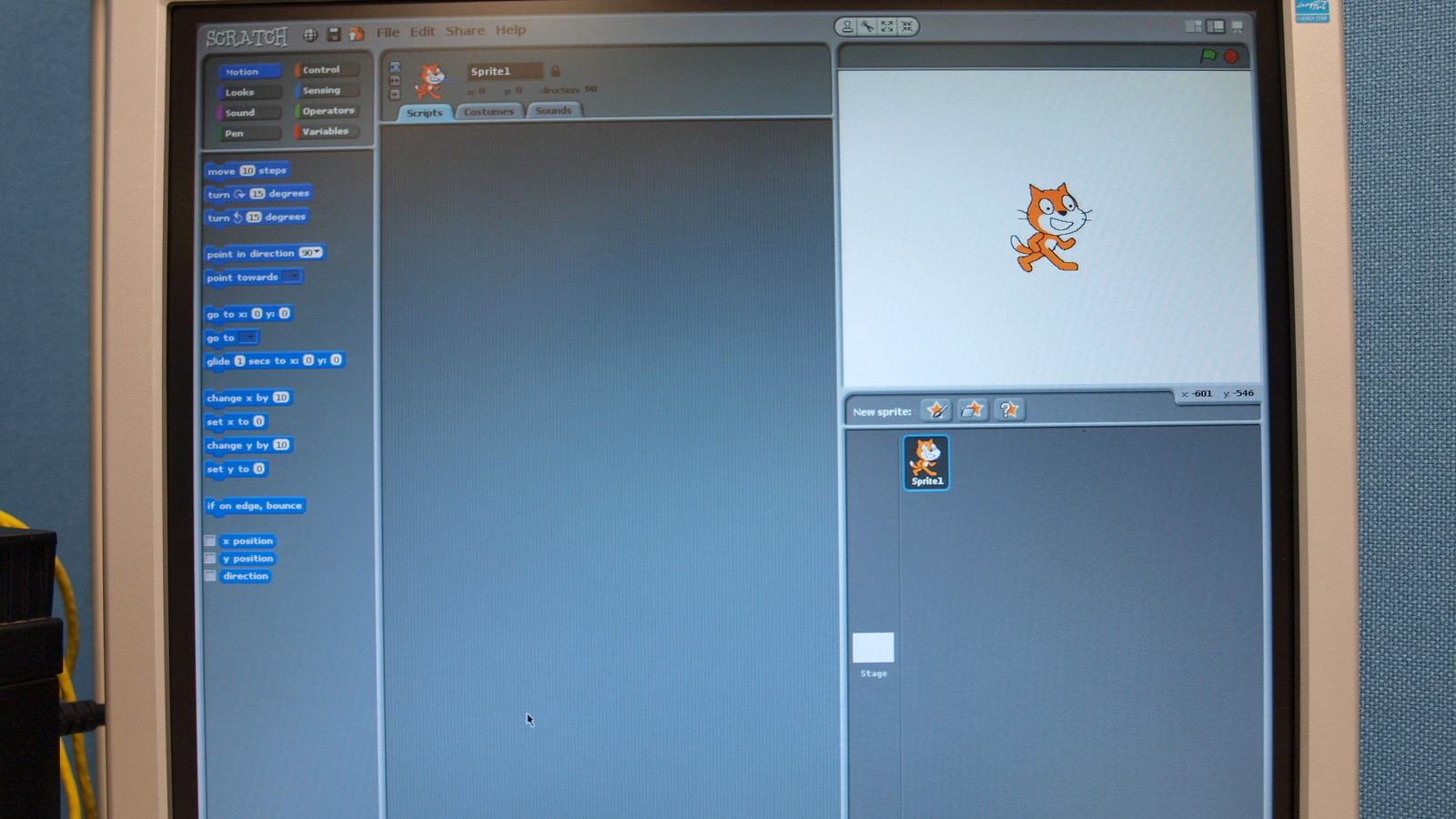This screenshot has height=819, width=1456.
Task: Click the cat thumbnail in sprite header
Action: [430, 81]
